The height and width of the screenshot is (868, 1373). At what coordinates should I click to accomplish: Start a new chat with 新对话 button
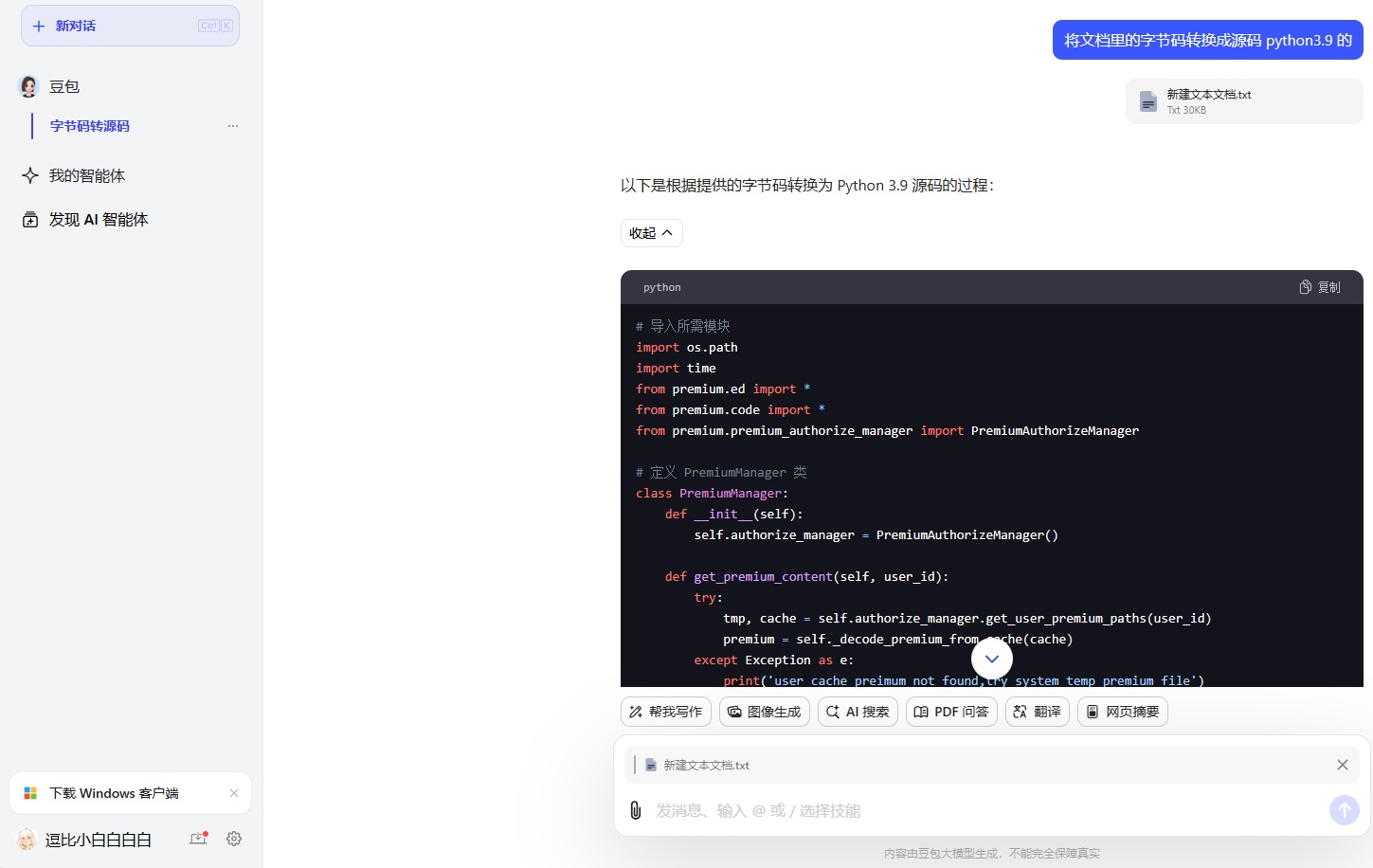tap(130, 26)
